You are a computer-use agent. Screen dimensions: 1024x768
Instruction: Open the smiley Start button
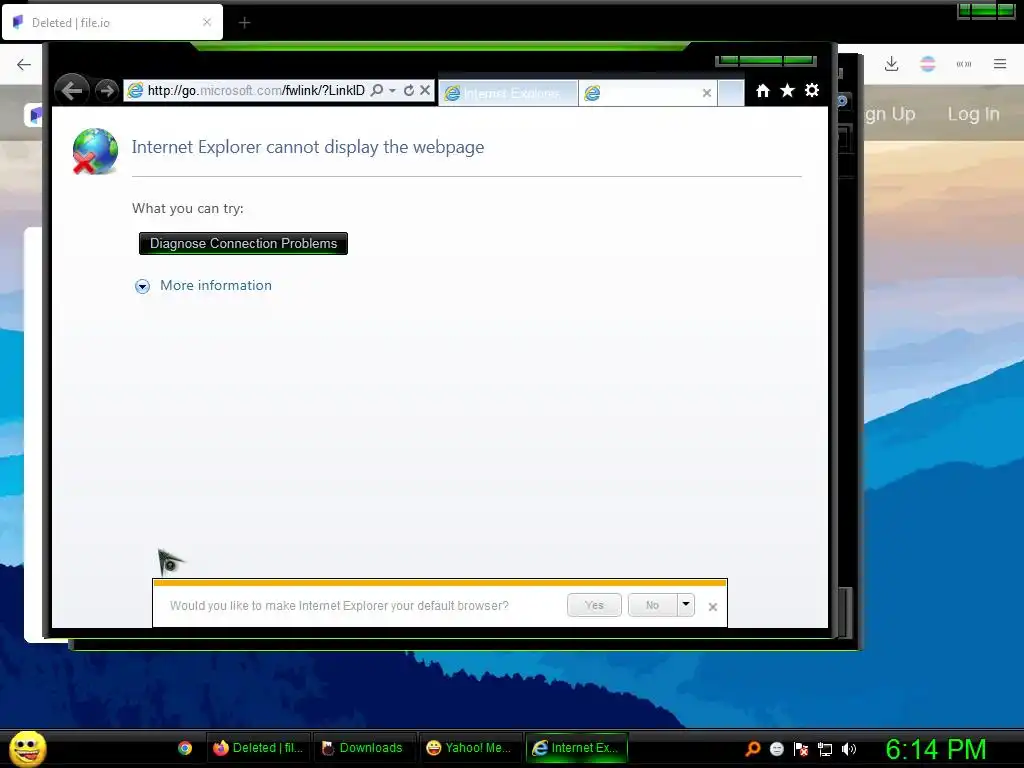click(x=28, y=748)
